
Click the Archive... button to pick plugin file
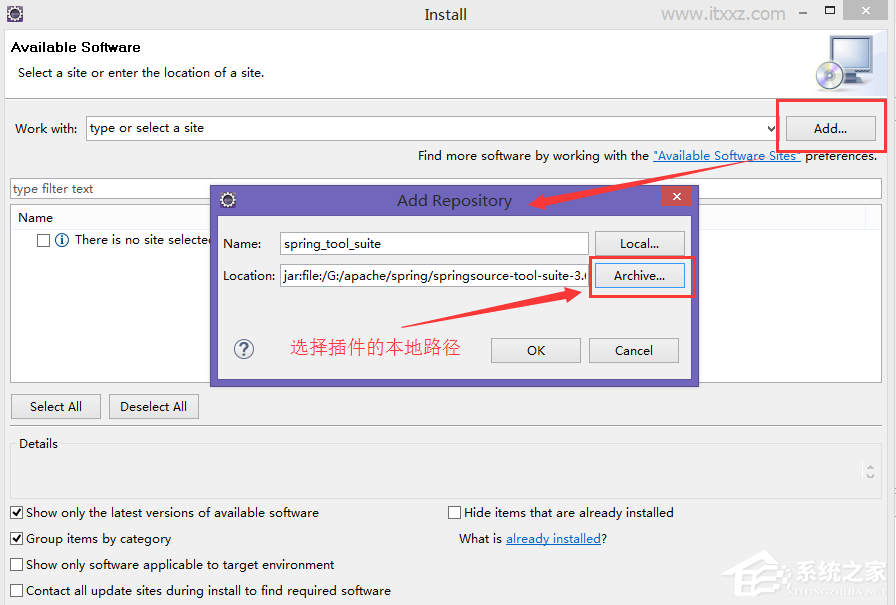coord(640,275)
